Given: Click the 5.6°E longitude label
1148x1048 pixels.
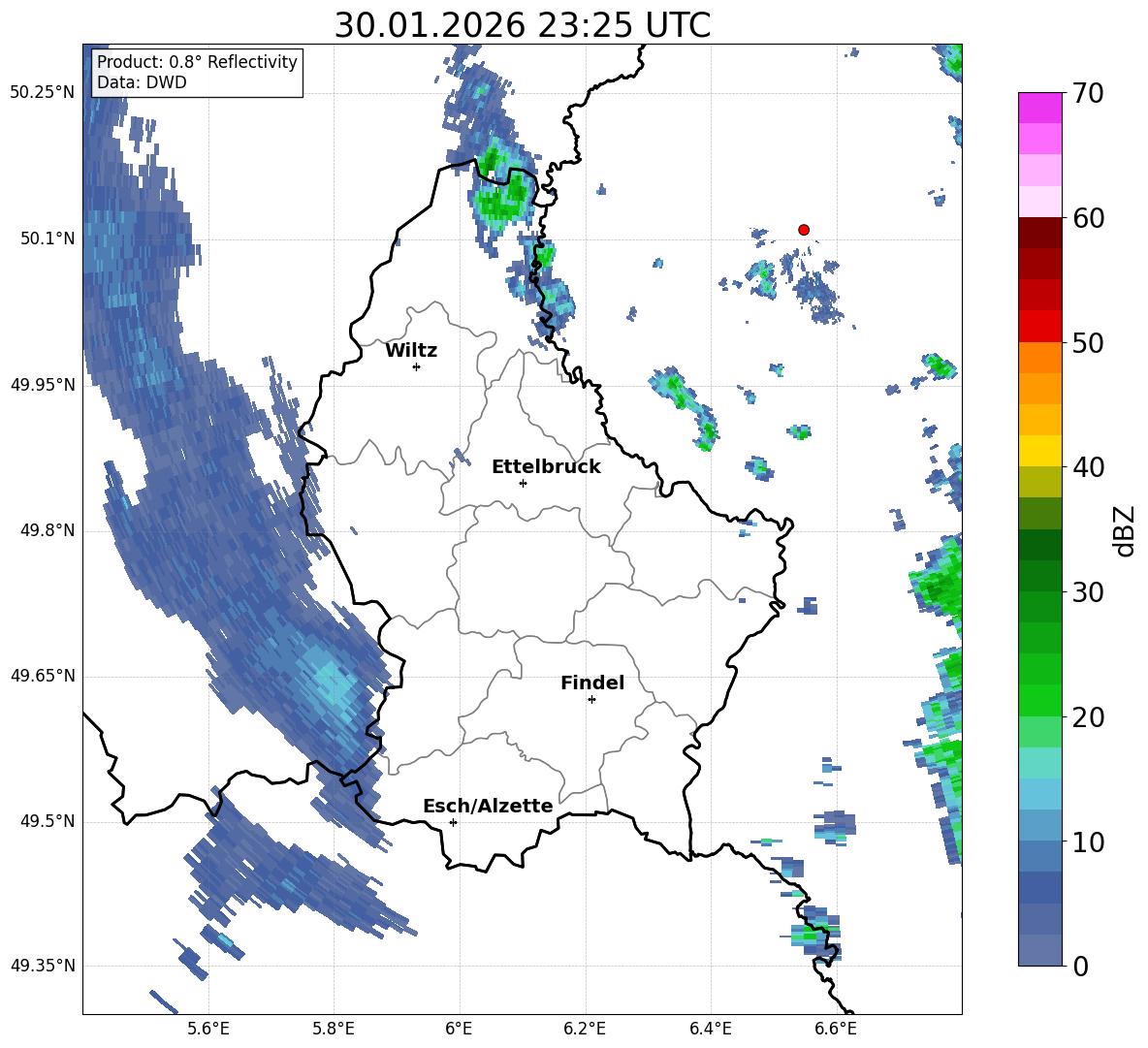Looking at the screenshot, I should (207, 1029).
